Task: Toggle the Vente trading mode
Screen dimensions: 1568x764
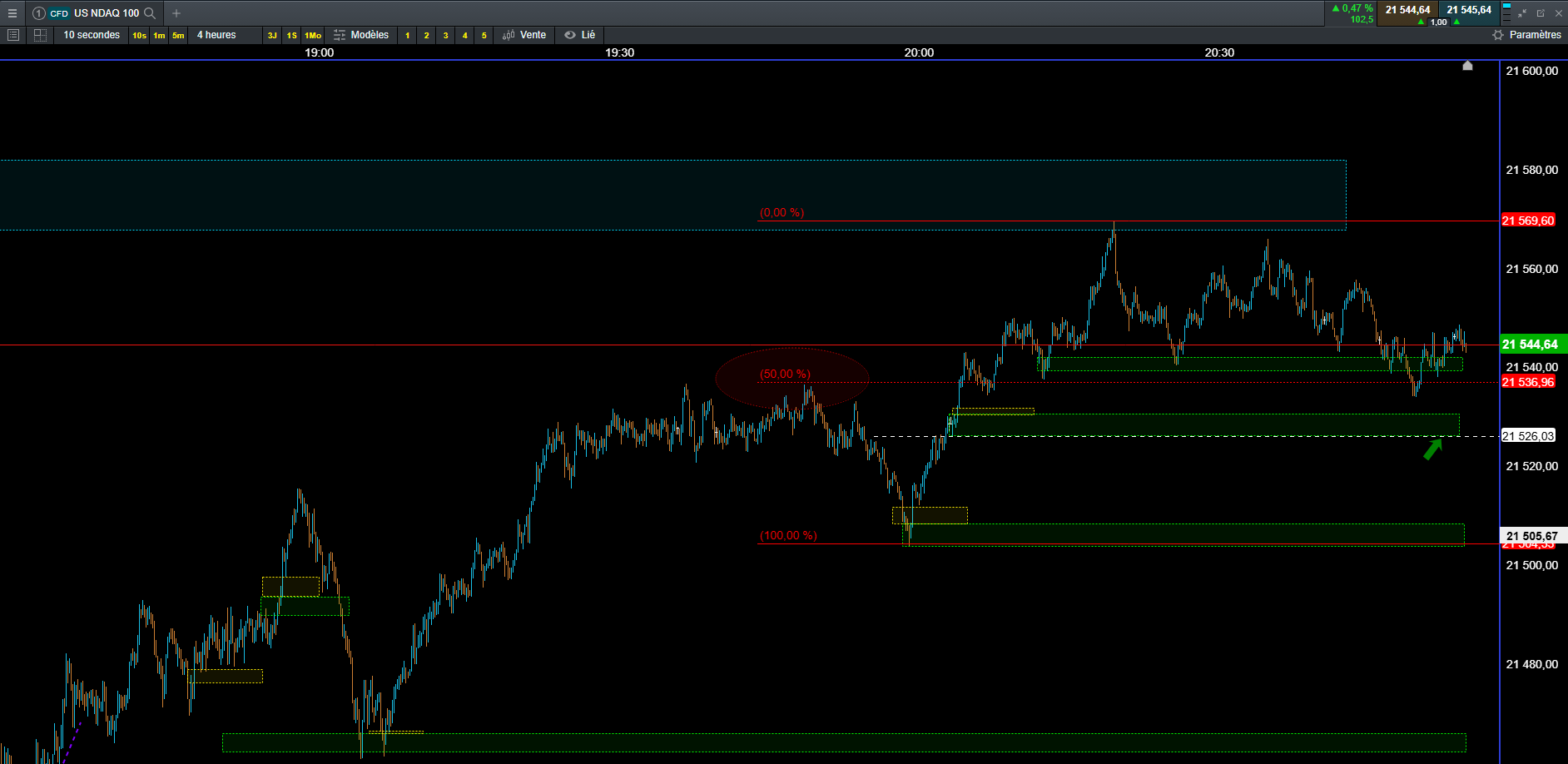Action: [x=524, y=35]
